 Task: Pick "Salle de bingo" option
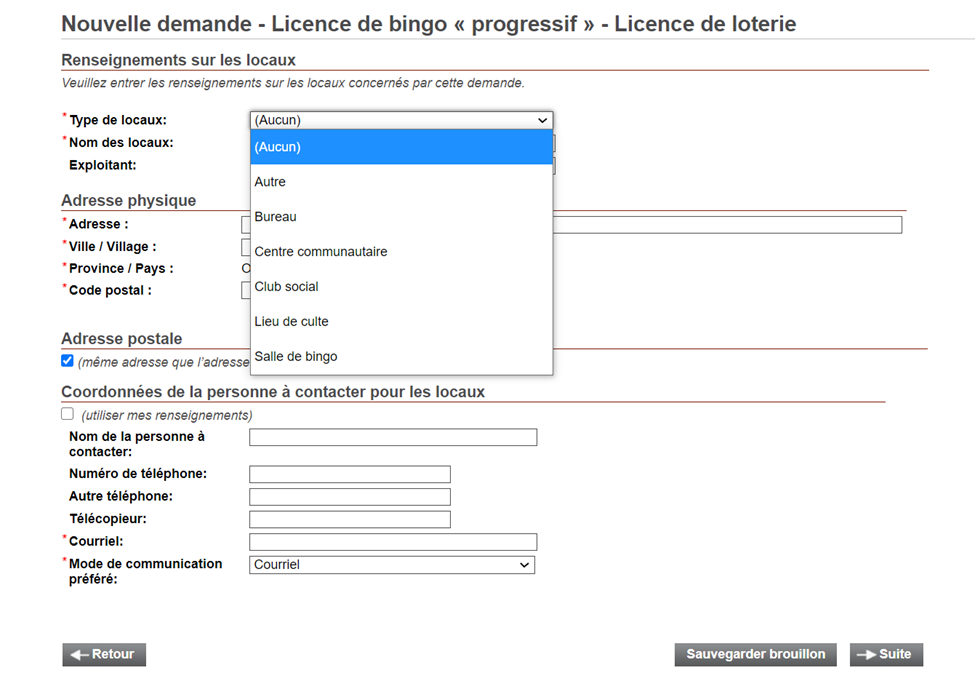click(x=401, y=356)
